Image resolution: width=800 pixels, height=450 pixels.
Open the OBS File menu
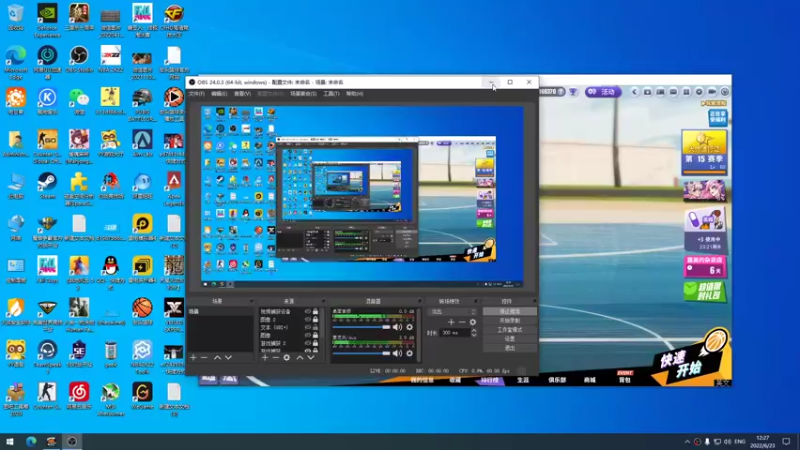click(196, 94)
